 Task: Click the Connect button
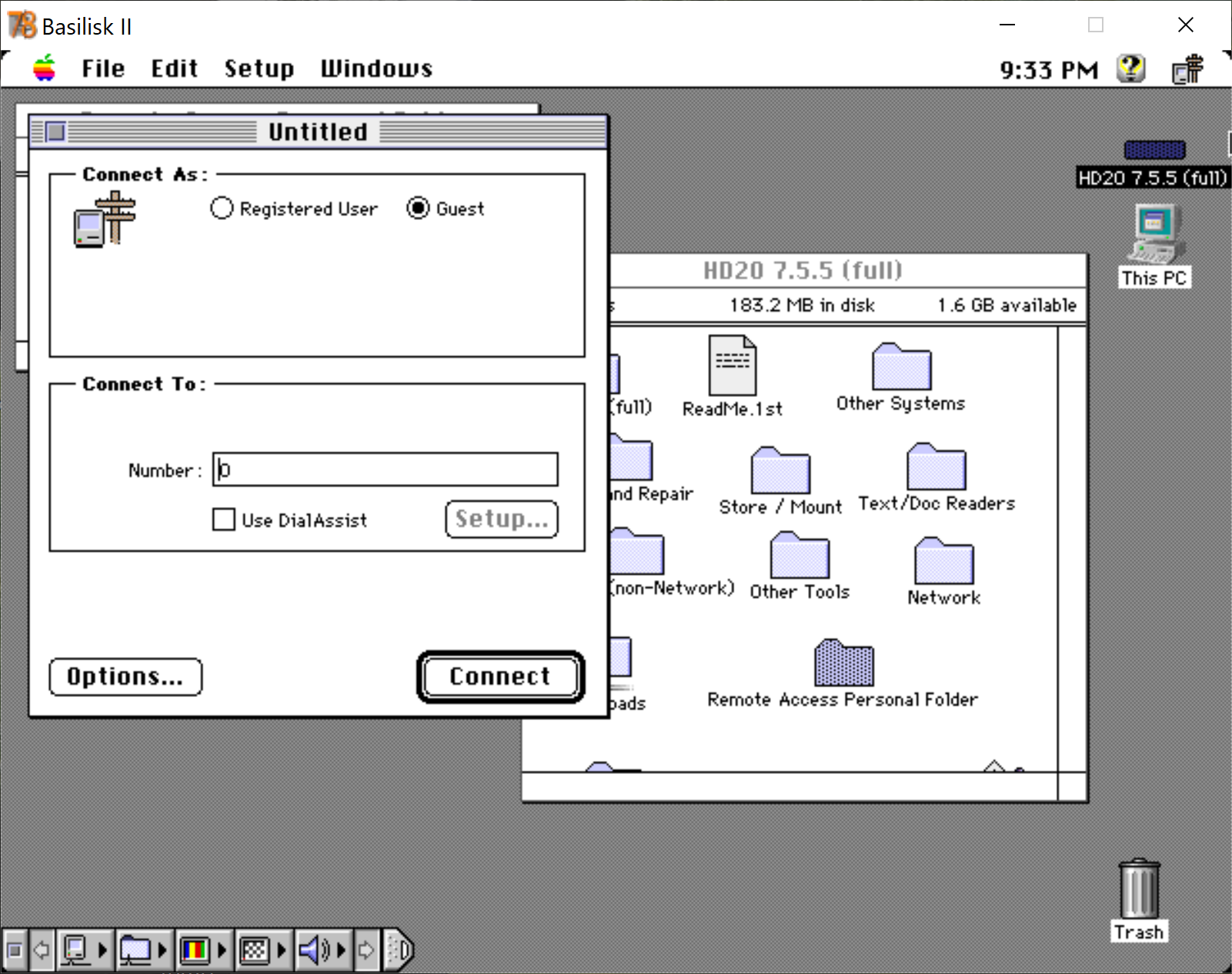(x=501, y=676)
